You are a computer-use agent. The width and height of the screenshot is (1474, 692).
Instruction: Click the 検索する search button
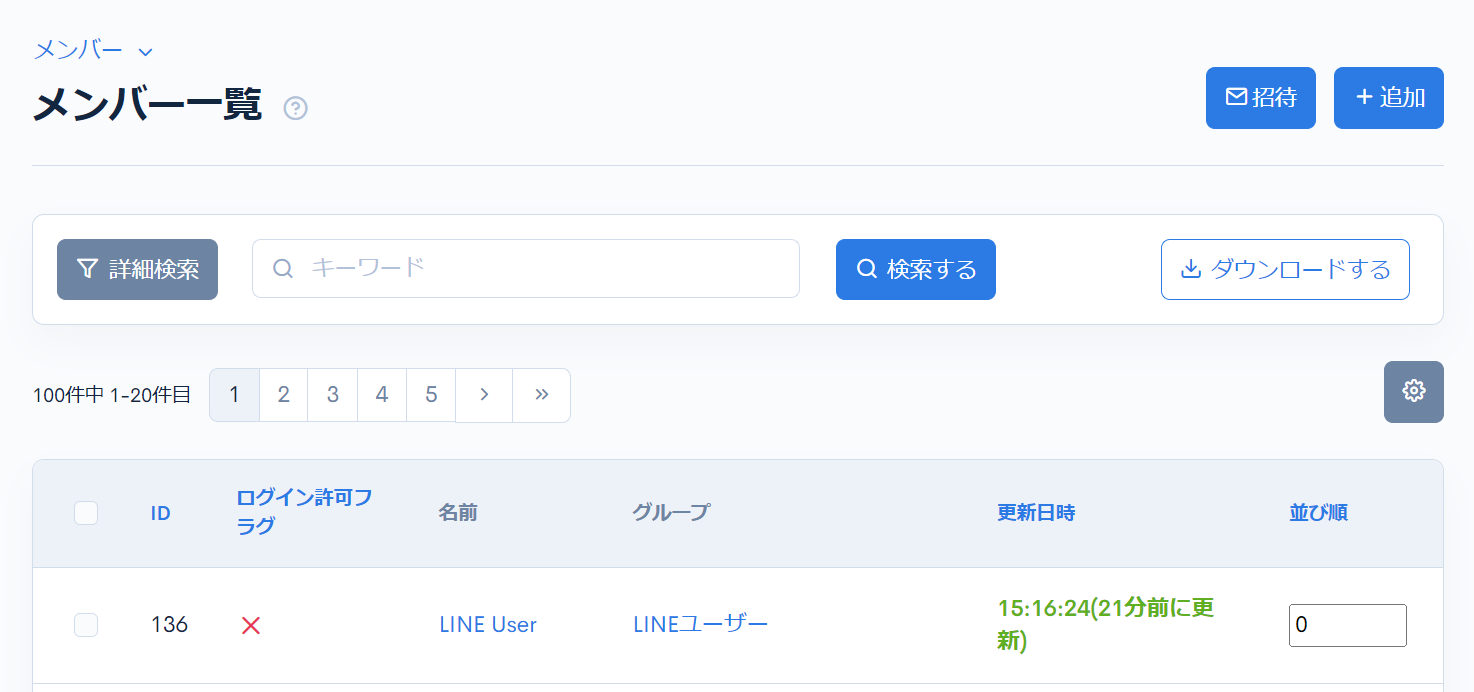point(915,269)
